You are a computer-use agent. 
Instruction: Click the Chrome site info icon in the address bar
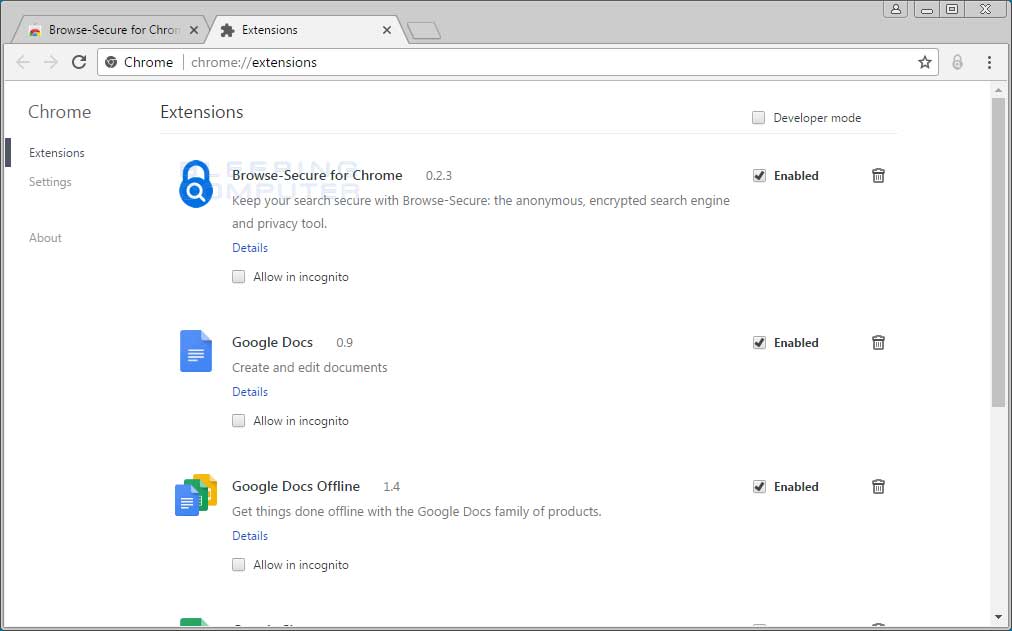point(111,62)
